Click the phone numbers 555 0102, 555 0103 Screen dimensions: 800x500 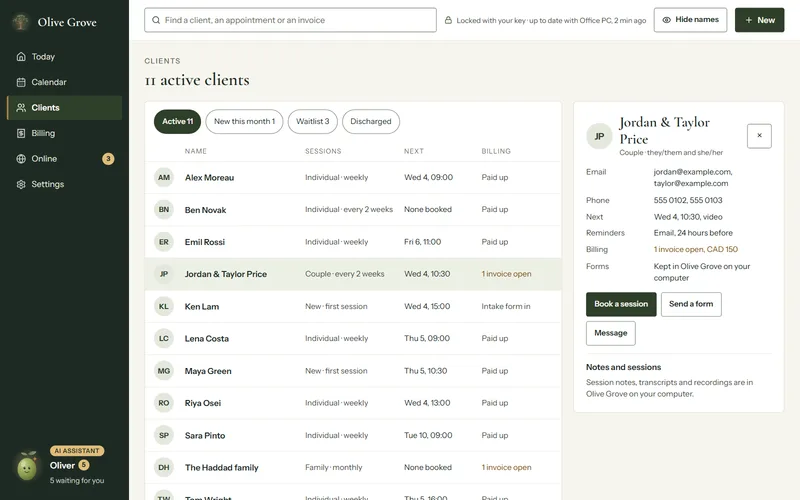coord(688,200)
